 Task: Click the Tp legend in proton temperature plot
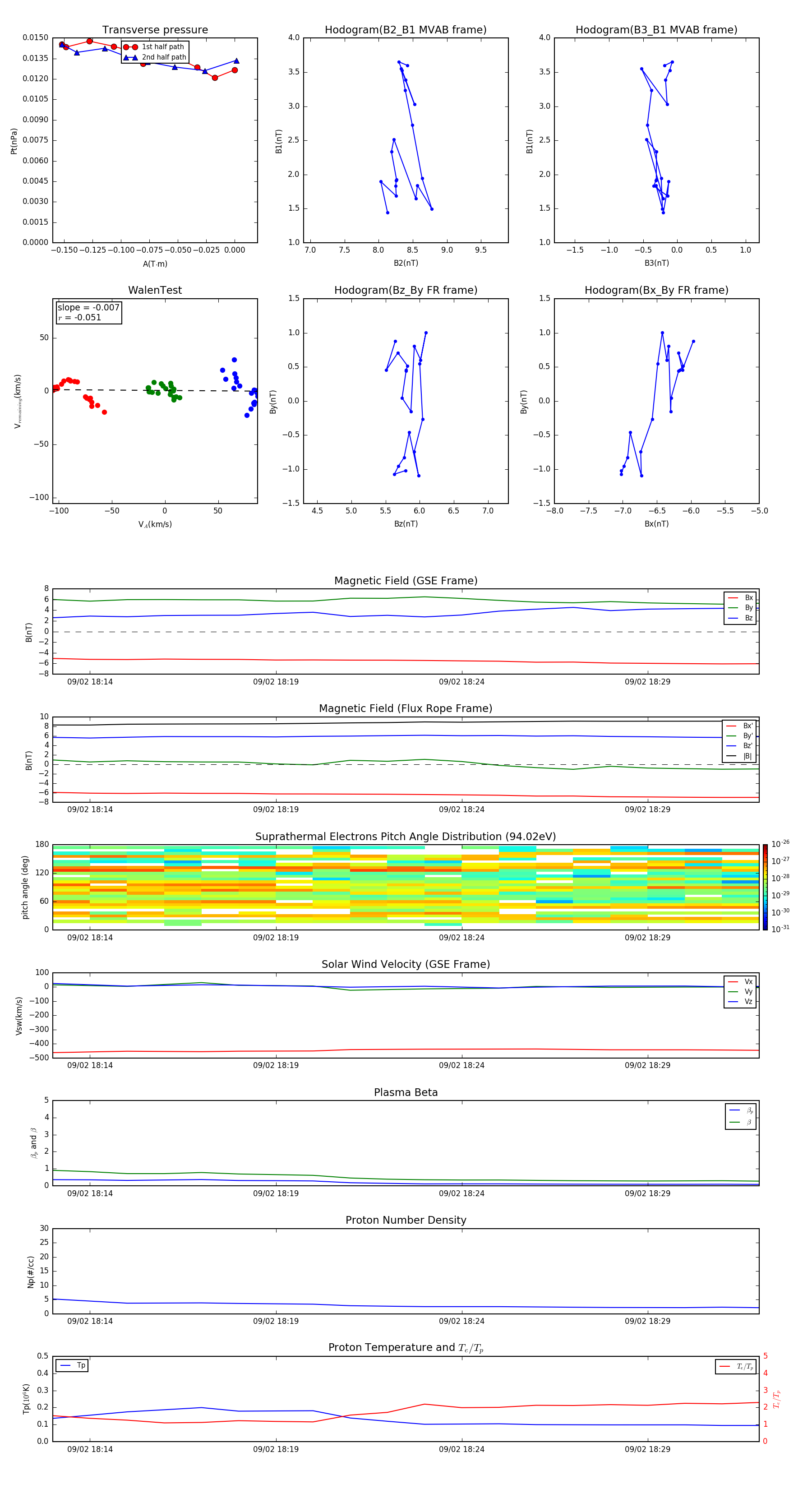(72, 1365)
